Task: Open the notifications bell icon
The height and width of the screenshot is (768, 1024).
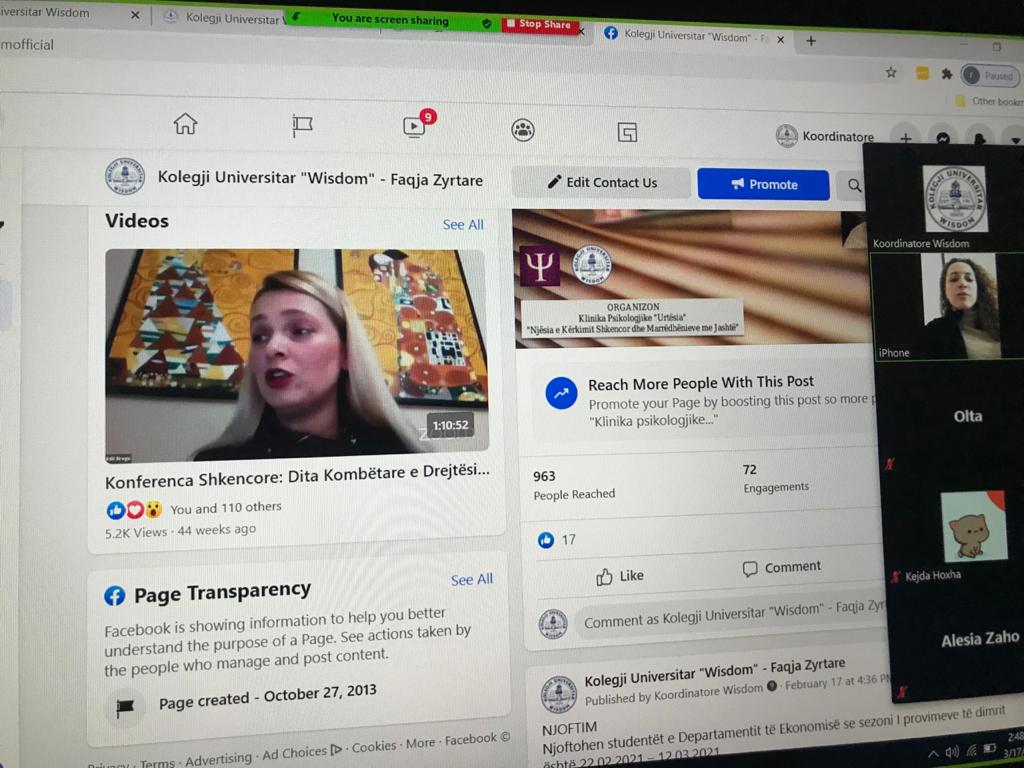Action: pyautogui.click(x=979, y=139)
